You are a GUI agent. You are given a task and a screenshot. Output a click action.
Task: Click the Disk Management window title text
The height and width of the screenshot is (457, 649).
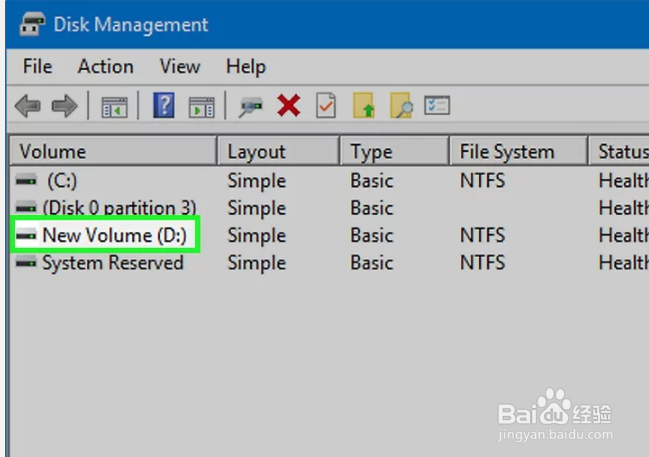[131, 25]
